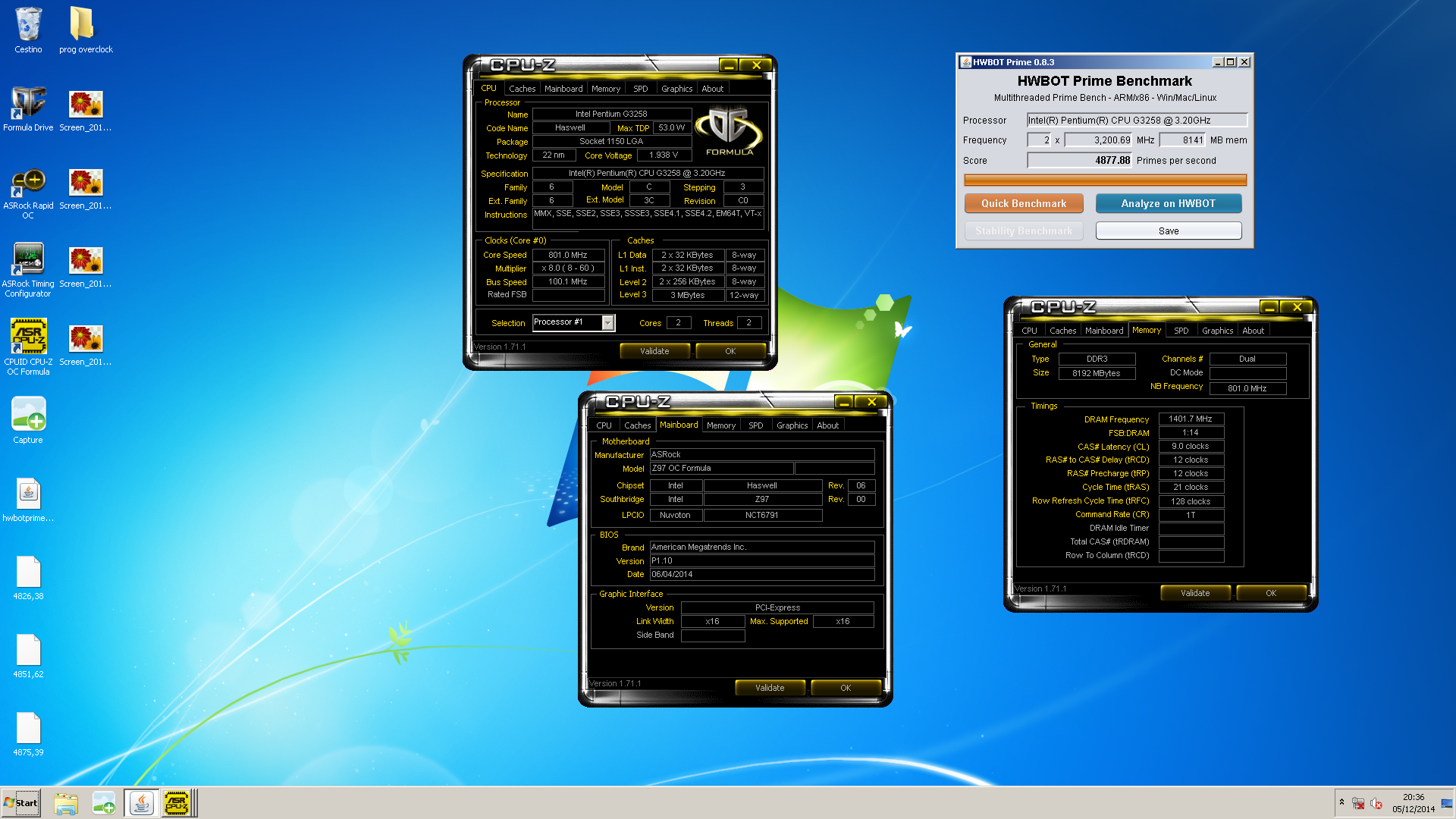This screenshot has height=819, width=1456.
Task: Click OK in the Mainboard window
Action: [846, 688]
